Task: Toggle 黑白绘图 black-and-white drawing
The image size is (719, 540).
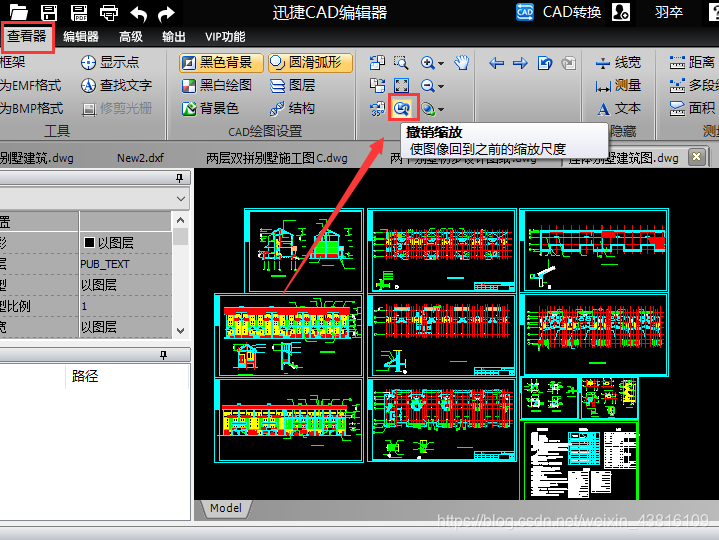Action: [x=216, y=85]
